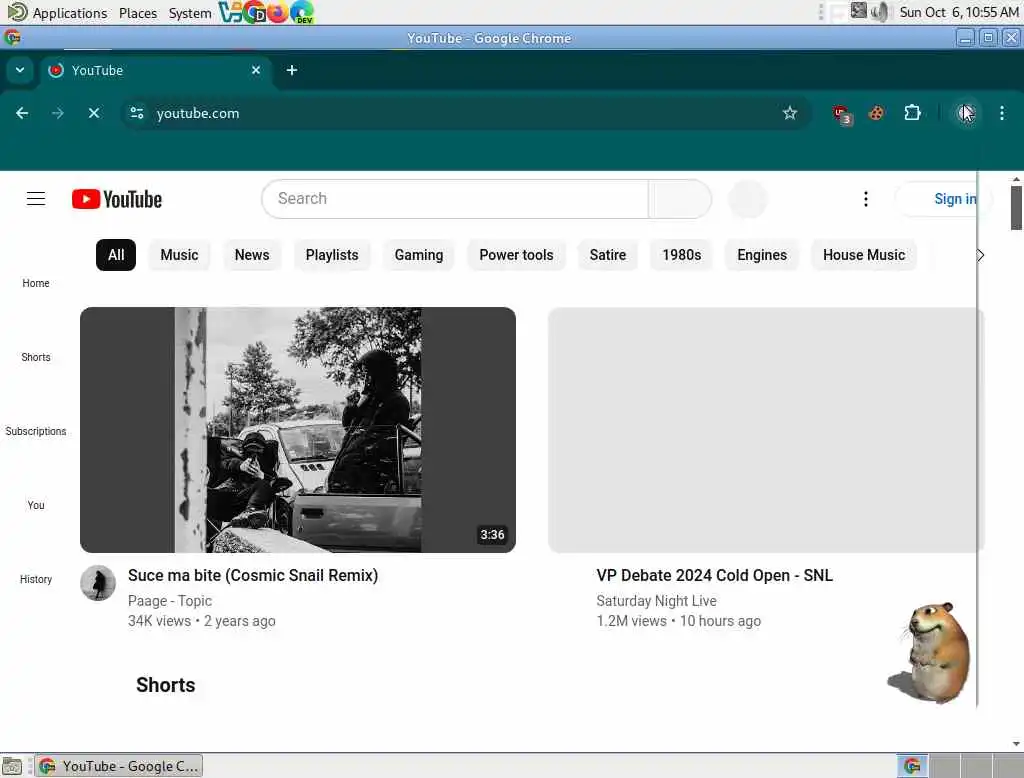
Task: Open Chrome three-dot menu
Action: point(1002,113)
